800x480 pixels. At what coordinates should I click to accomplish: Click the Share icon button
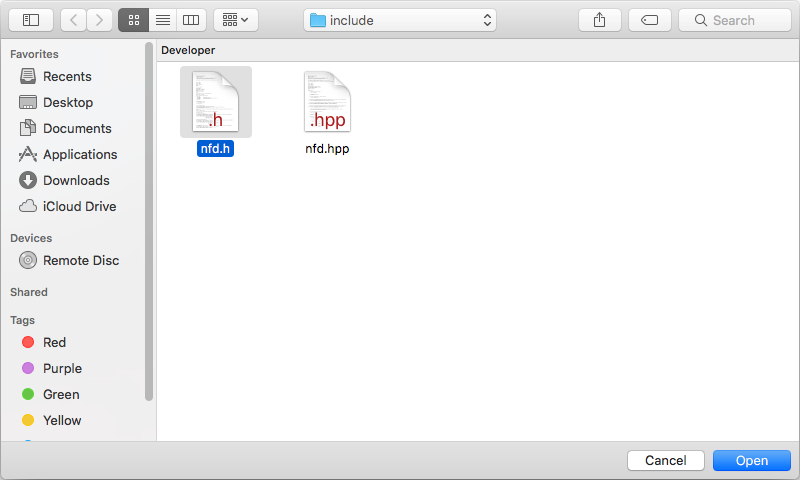[x=599, y=20]
